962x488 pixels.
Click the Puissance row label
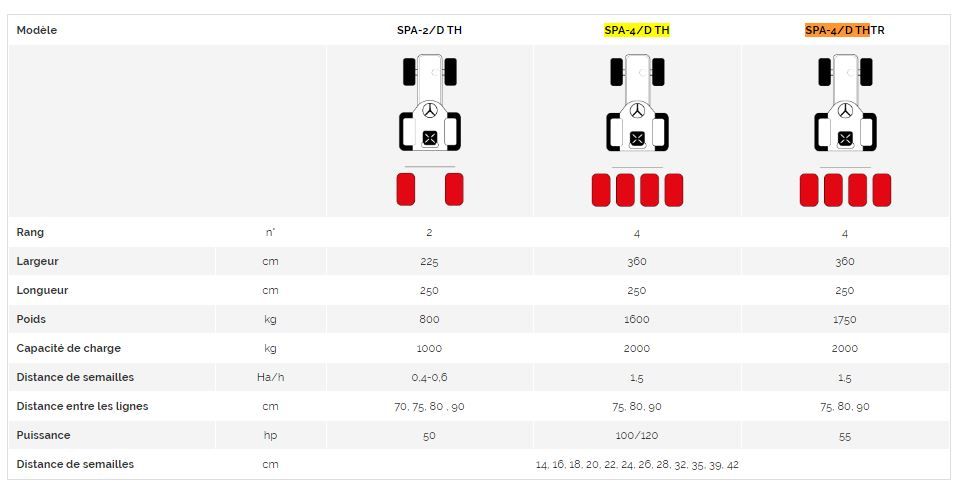coord(45,435)
